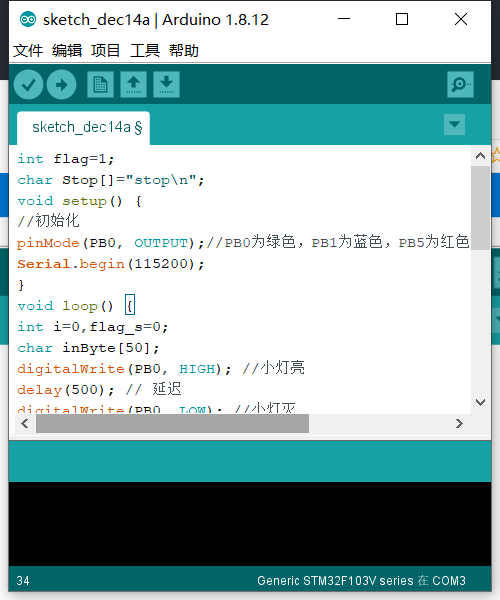Select the sketch_dec14a tab
The width and height of the screenshot is (500, 600).
(83, 128)
